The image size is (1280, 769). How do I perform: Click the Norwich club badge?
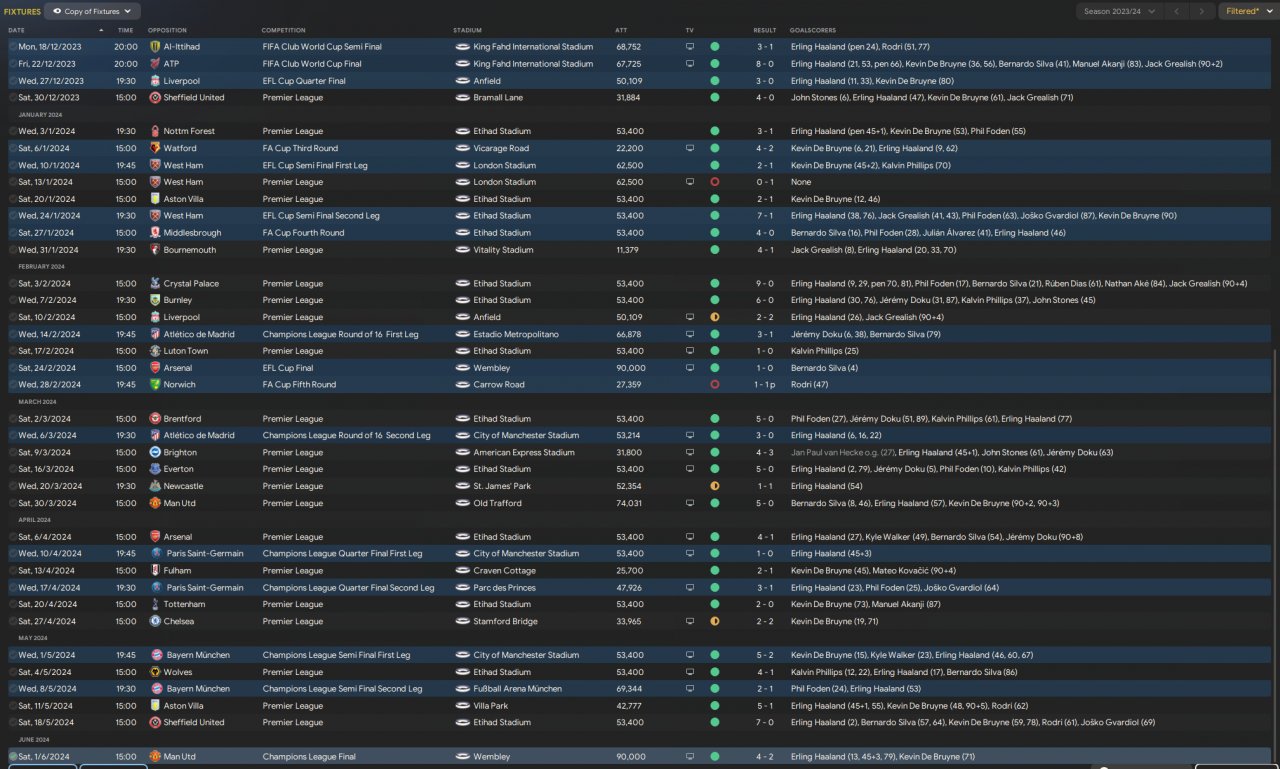pyautogui.click(x=155, y=385)
